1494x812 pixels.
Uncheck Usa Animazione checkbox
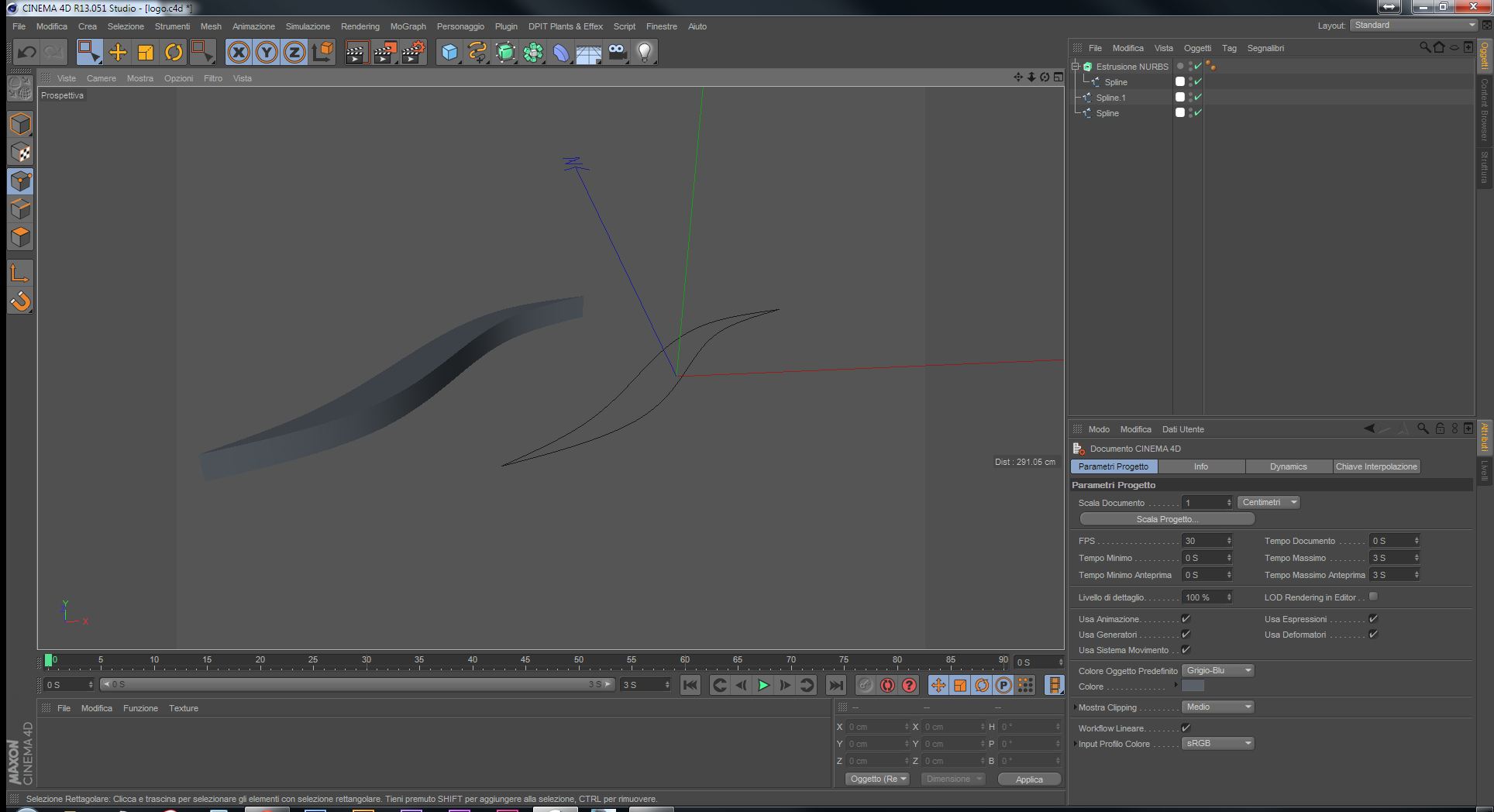[x=1186, y=619]
